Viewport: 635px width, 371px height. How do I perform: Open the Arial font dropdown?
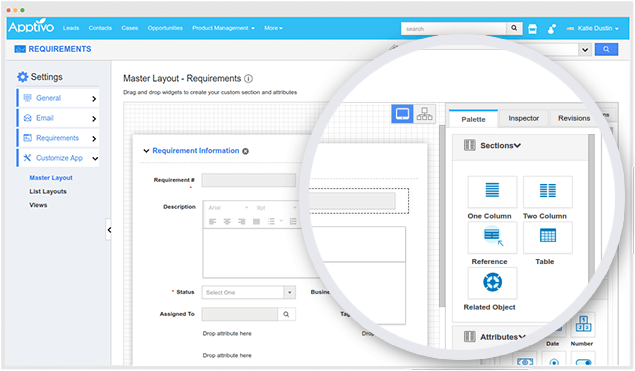tap(228, 207)
